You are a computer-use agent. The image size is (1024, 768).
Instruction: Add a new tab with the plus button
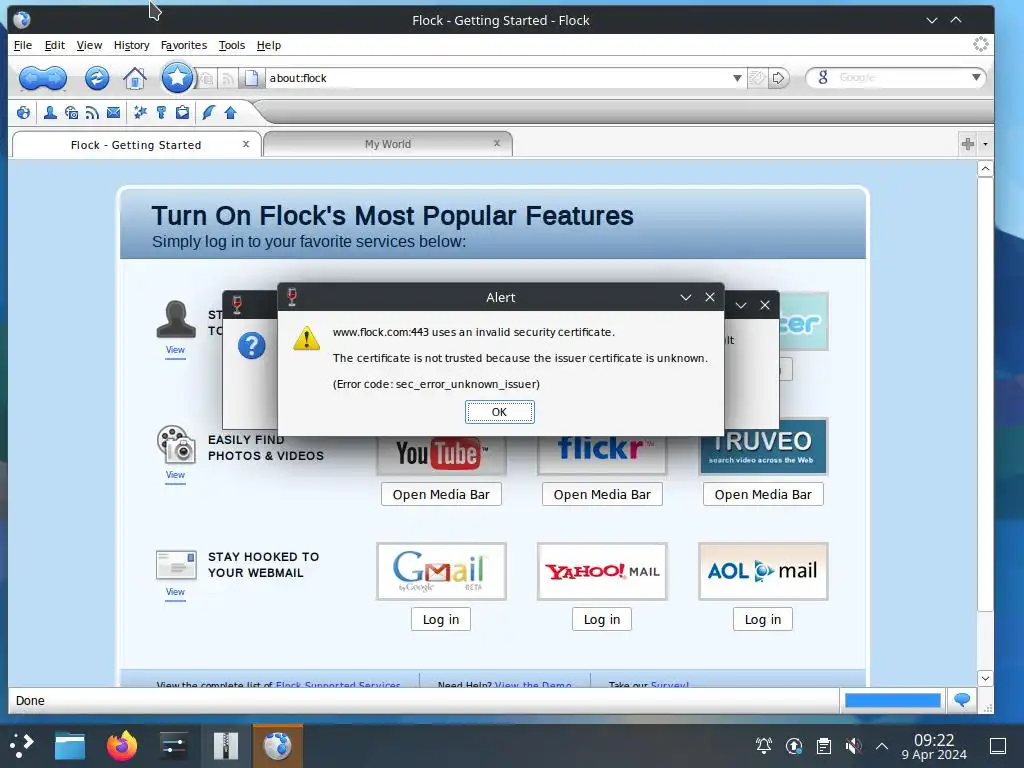pyautogui.click(x=968, y=144)
